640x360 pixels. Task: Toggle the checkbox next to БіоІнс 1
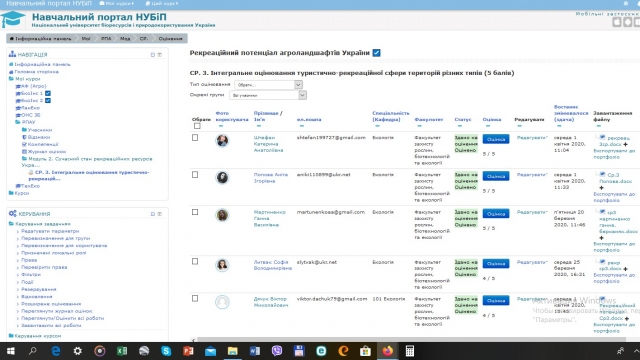[48, 93]
